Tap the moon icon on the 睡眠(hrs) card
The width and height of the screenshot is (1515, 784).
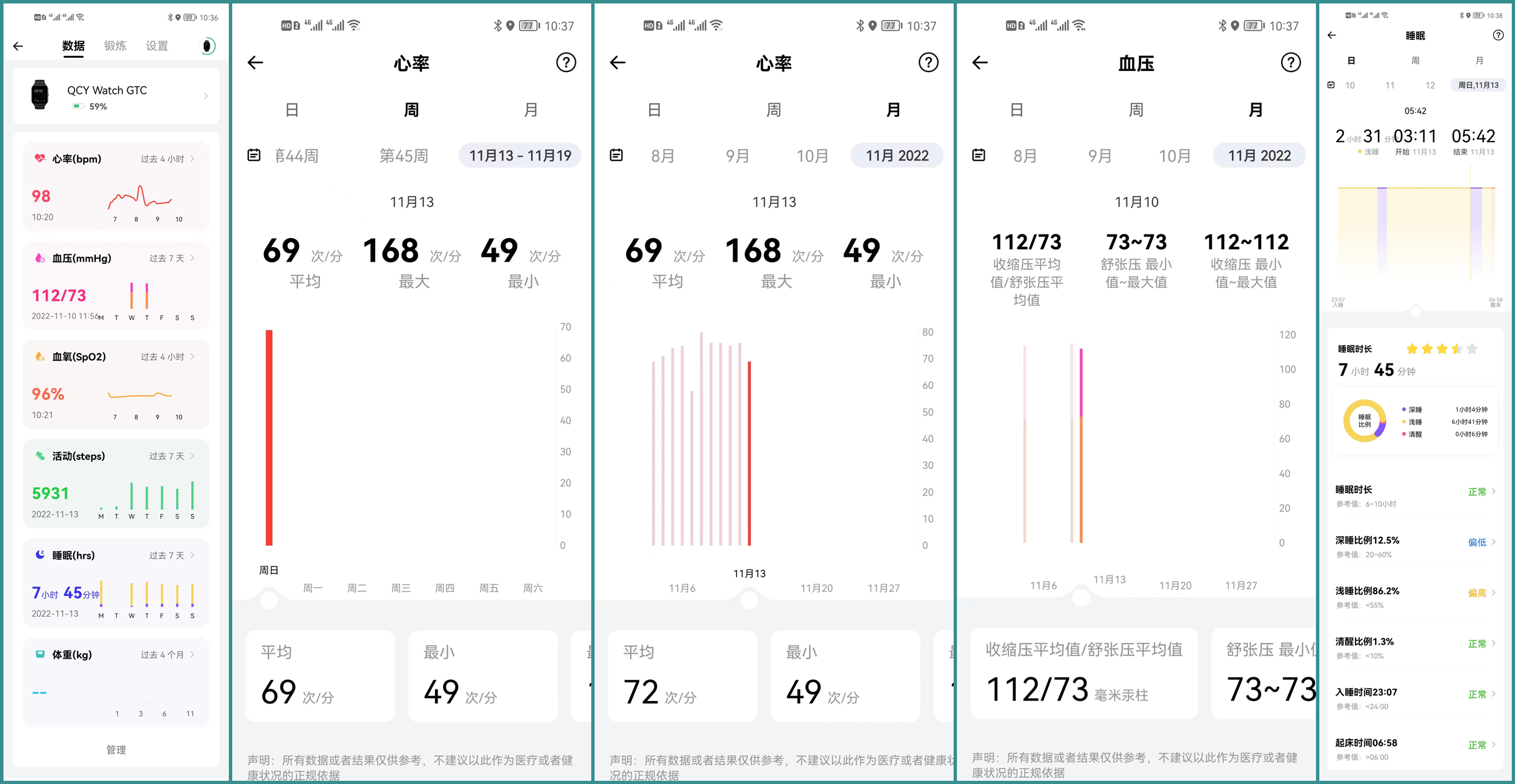pos(40,555)
